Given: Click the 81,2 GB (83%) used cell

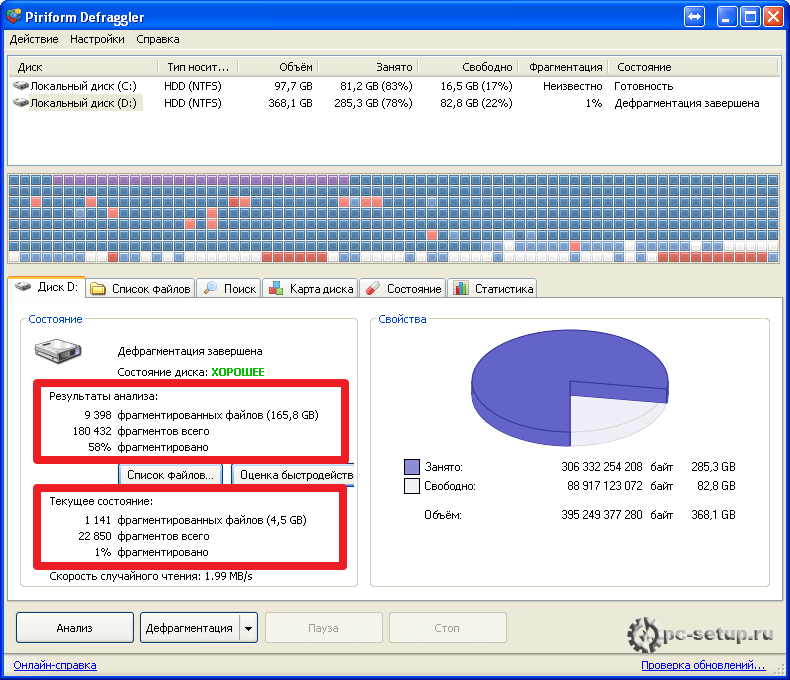Looking at the screenshot, I should [376, 86].
